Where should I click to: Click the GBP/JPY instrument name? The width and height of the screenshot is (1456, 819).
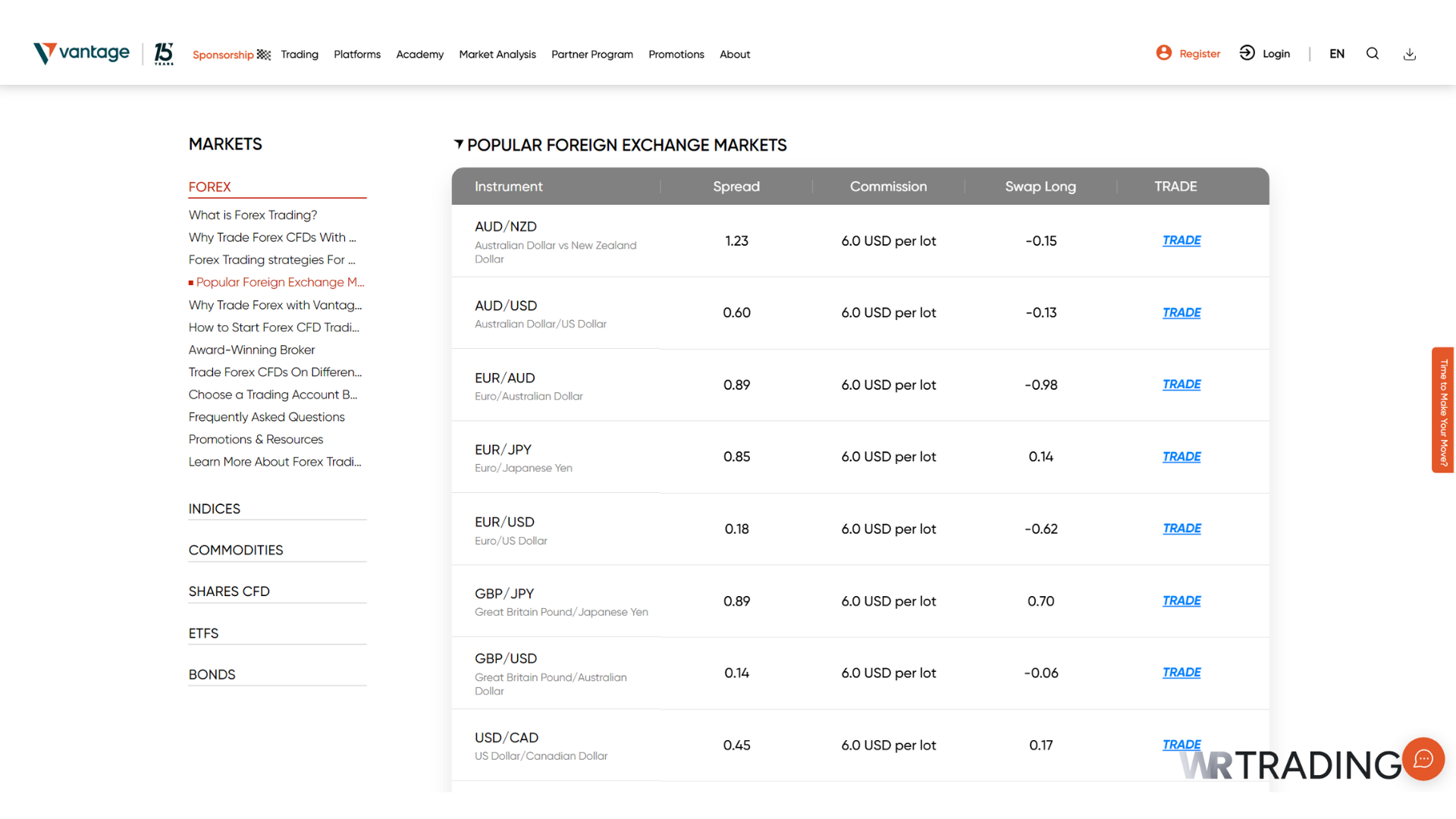[x=504, y=594]
